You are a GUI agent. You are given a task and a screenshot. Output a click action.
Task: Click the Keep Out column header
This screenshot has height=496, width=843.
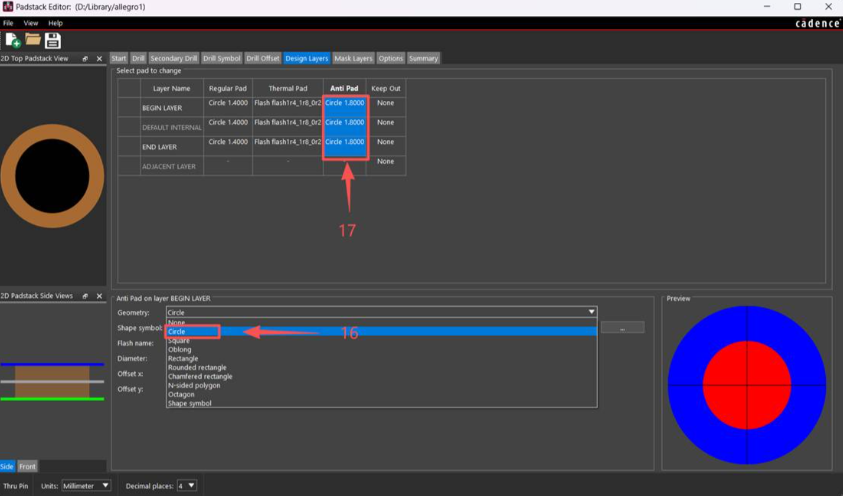tap(385, 88)
